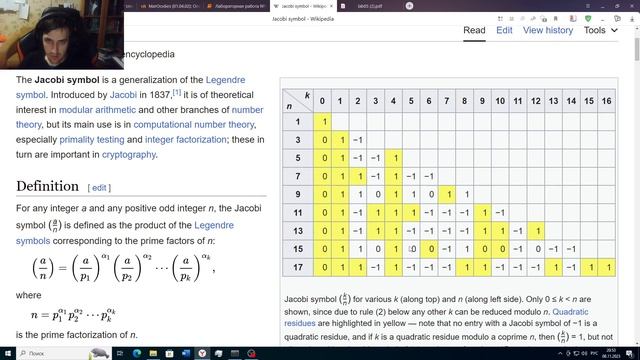The image size is (640, 360).
Task: Follow the Jacobi person link
Action: click(123, 95)
